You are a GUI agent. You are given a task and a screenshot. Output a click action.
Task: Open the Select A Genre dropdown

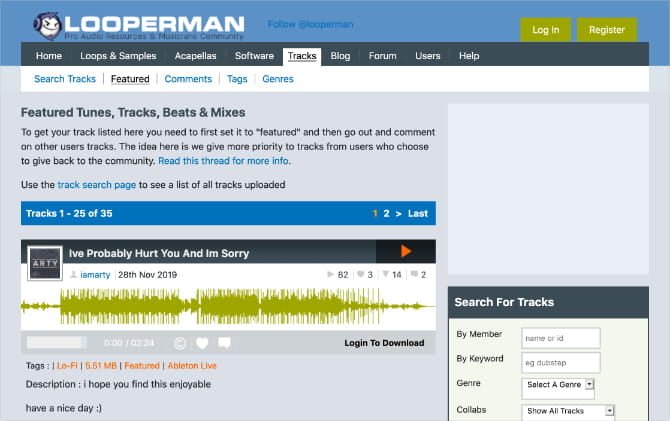point(558,384)
